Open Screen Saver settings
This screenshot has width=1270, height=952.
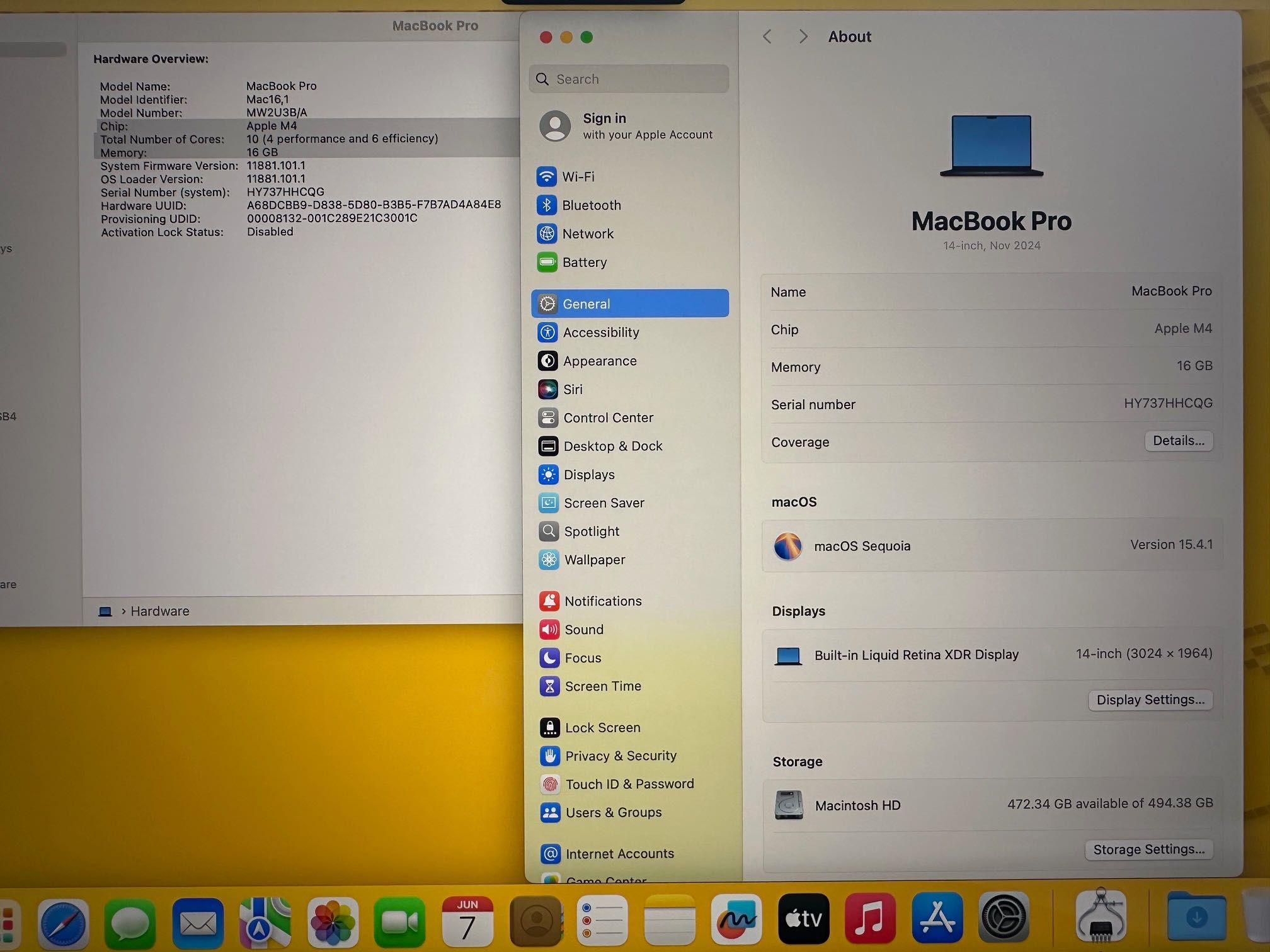tap(630, 502)
